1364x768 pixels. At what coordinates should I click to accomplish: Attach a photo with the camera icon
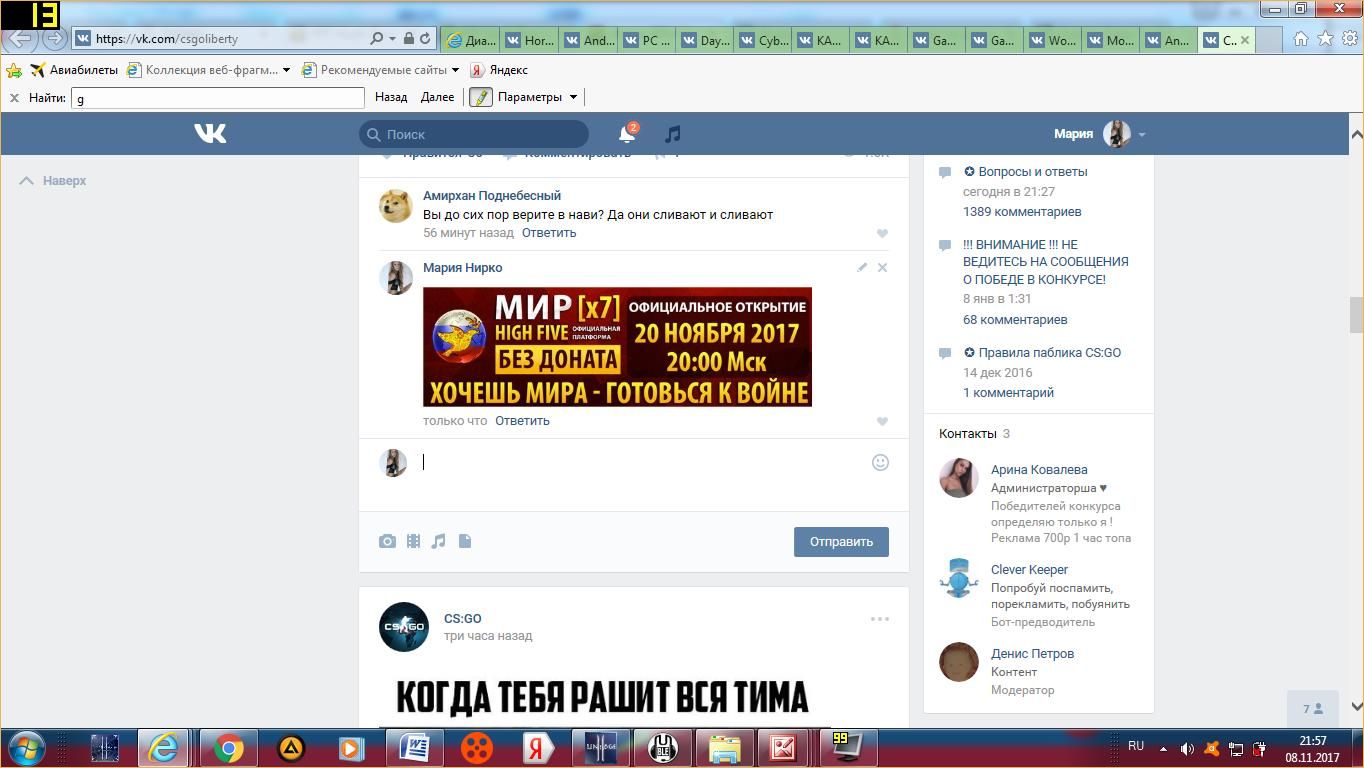[387, 541]
